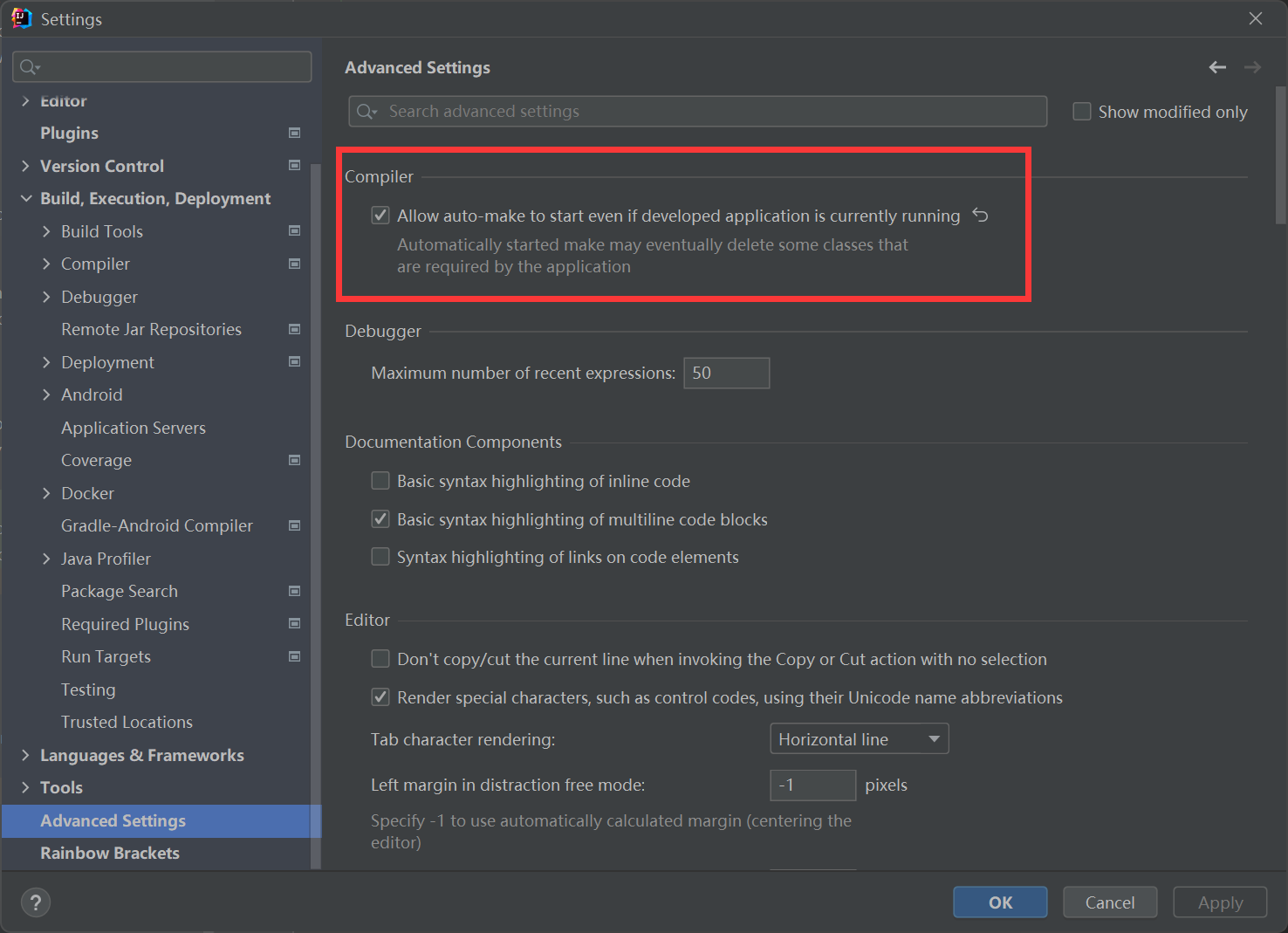Image resolution: width=1288 pixels, height=933 pixels.
Task: Click the project-level icon beside Run Targets
Action: (295, 656)
